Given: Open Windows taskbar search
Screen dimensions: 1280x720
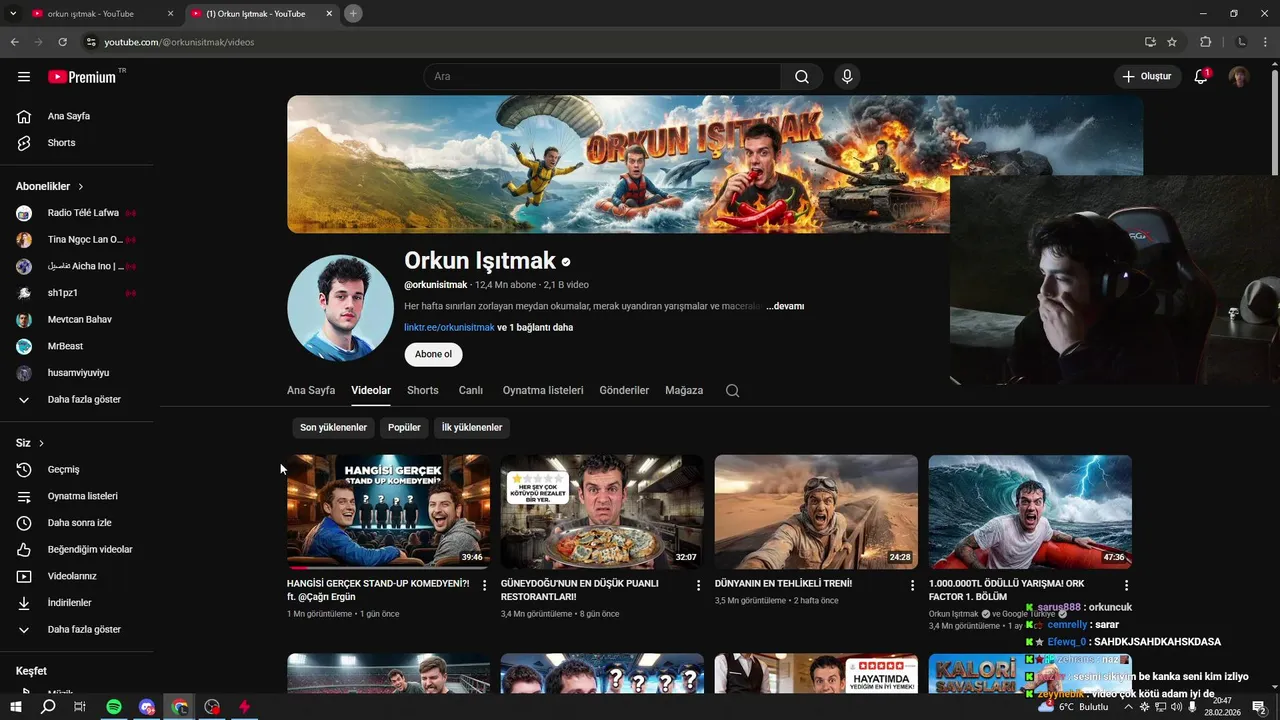Looking at the screenshot, I should tap(48, 707).
